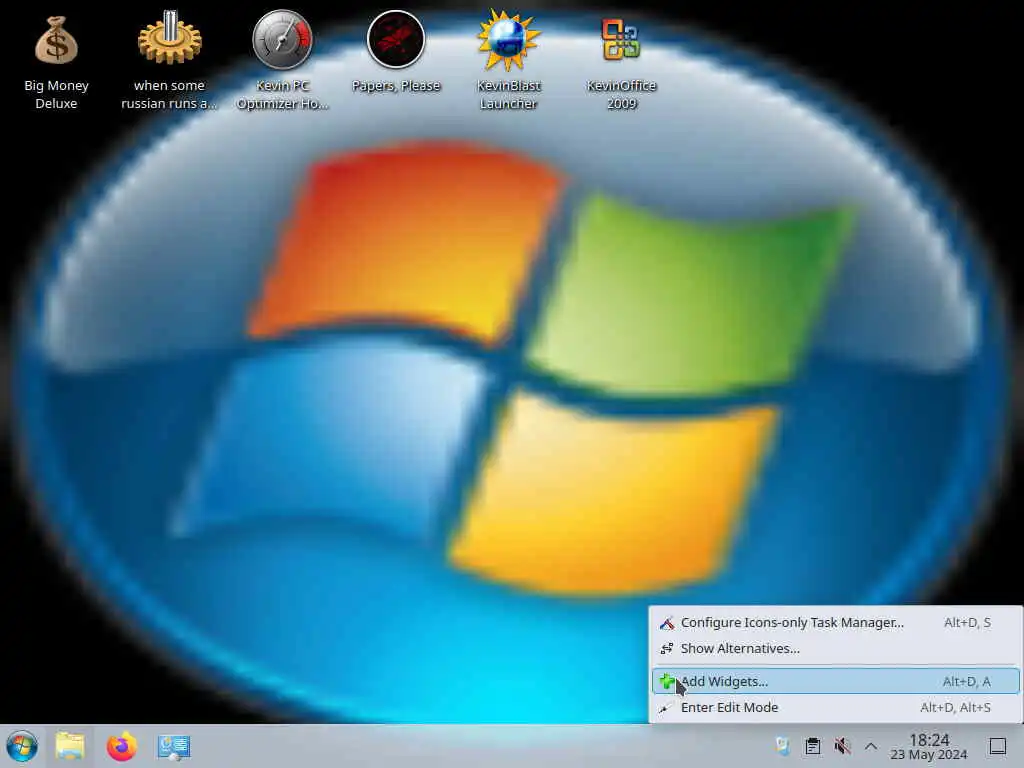
Task: Expand hidden system tray icons arrow
Action: 871,746
